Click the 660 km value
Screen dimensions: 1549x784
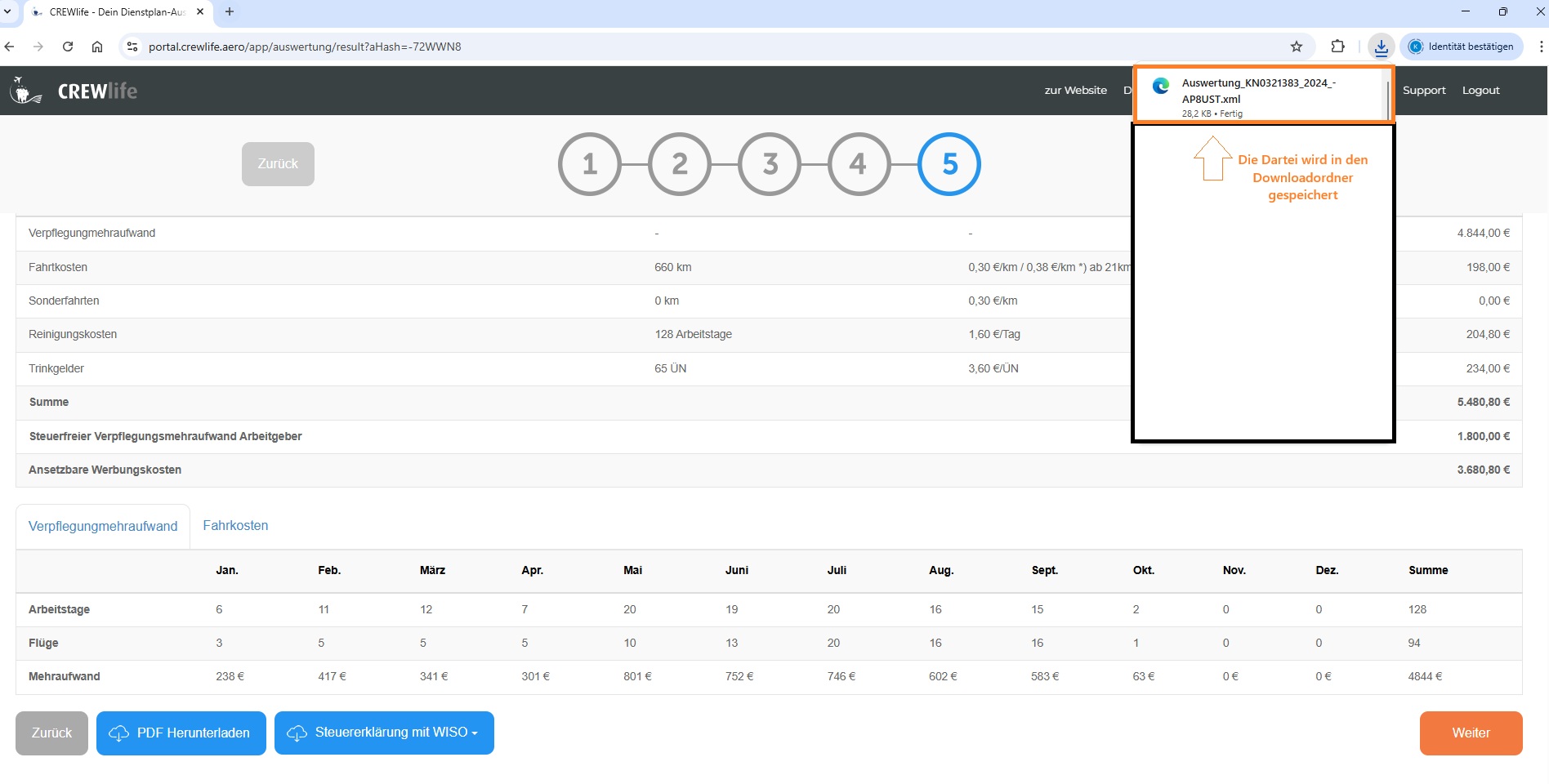[672, 267]
